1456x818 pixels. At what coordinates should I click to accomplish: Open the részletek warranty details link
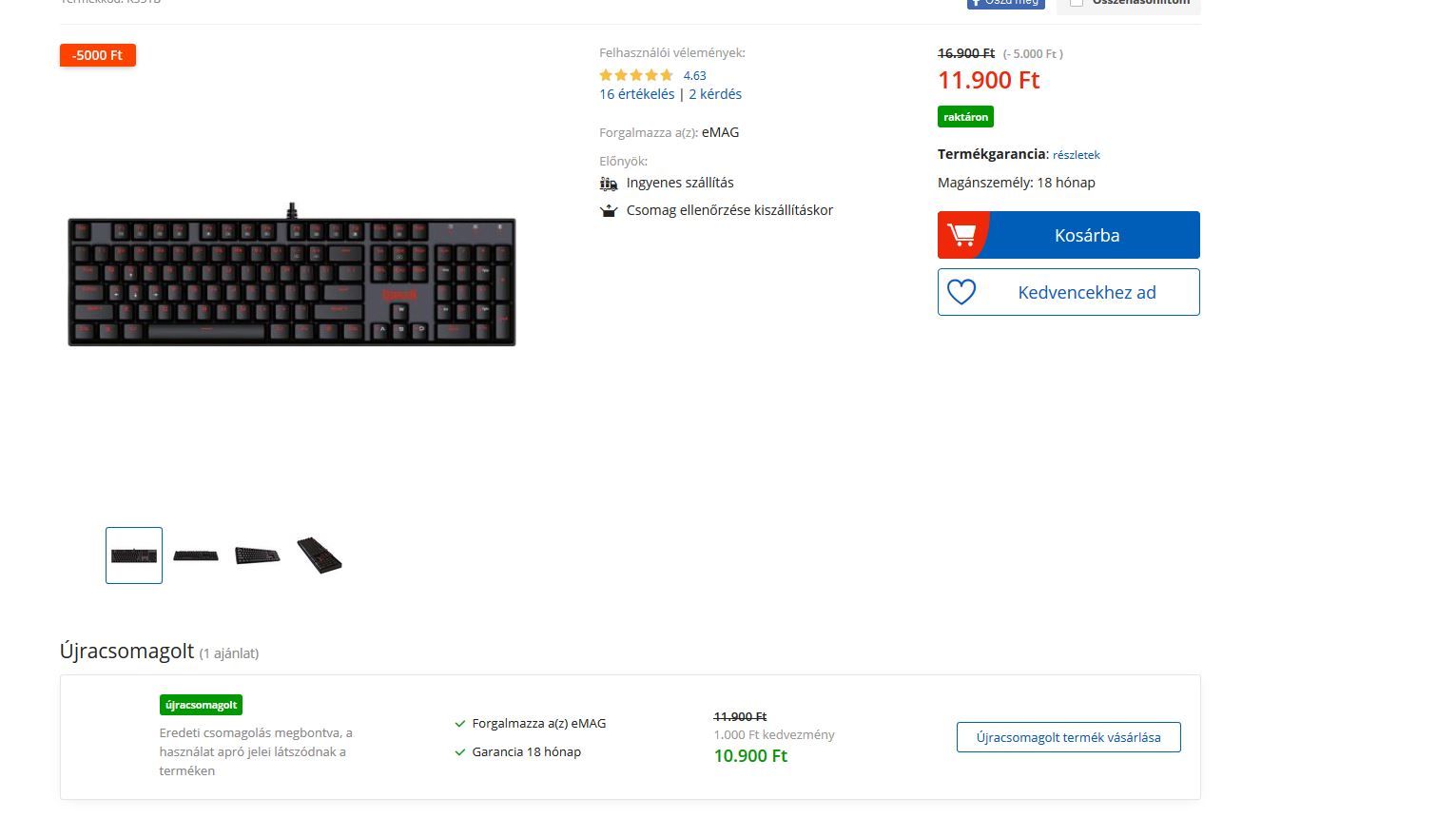click(x=1076, y=154)
